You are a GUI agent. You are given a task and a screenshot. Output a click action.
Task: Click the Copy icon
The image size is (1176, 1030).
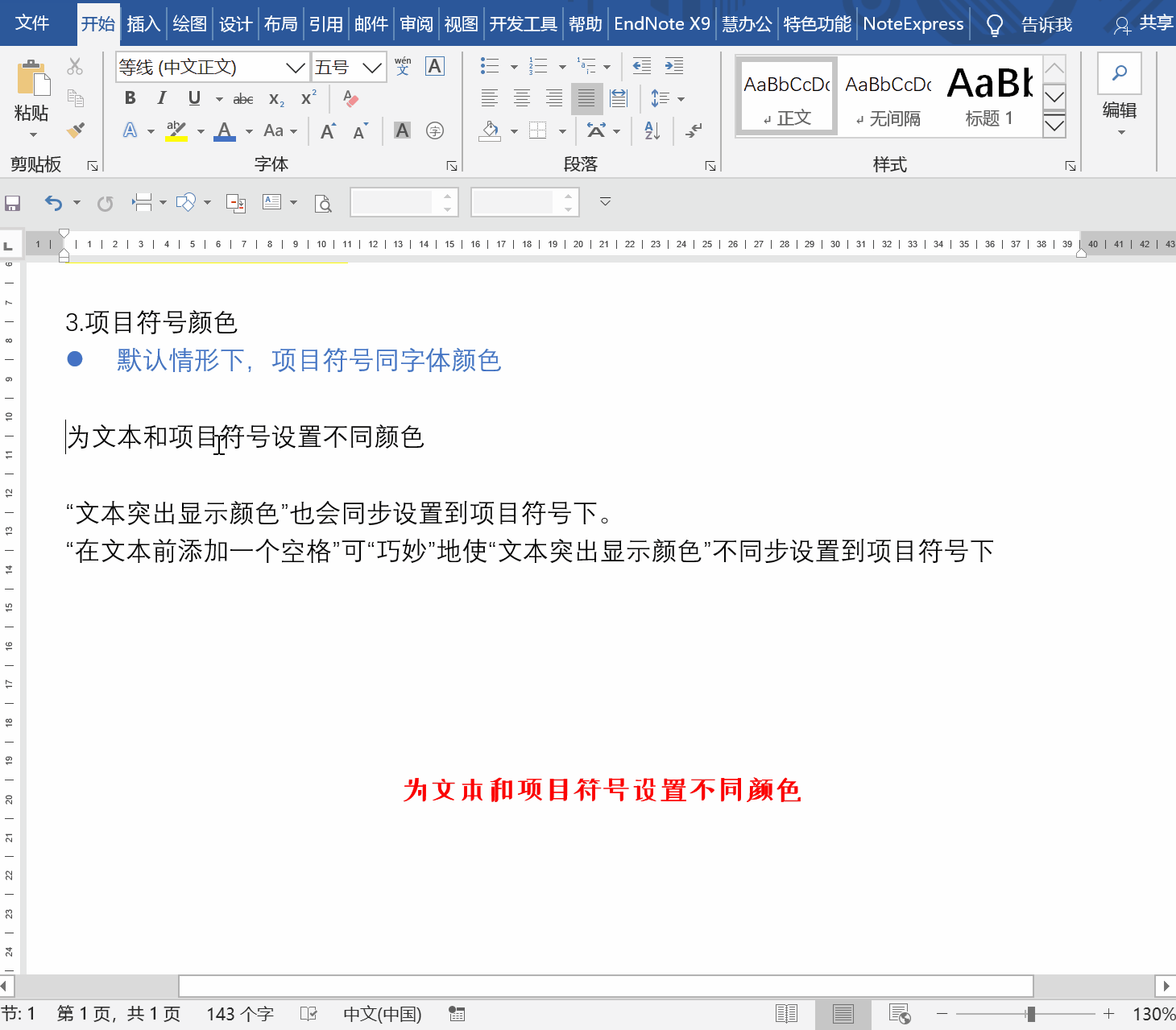[x=75, y=98]
